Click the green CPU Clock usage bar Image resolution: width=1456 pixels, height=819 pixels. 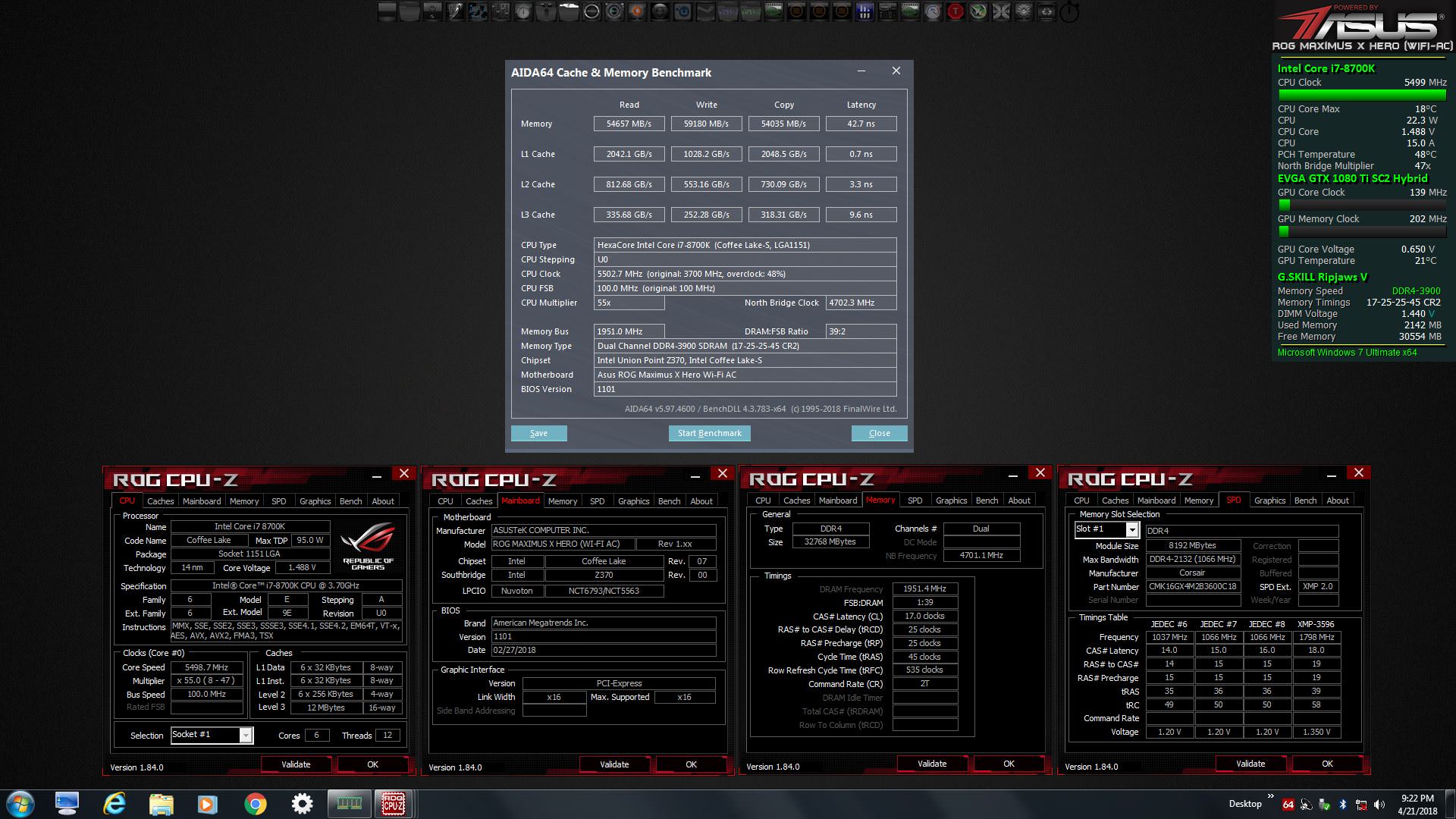click(1361, 95)
